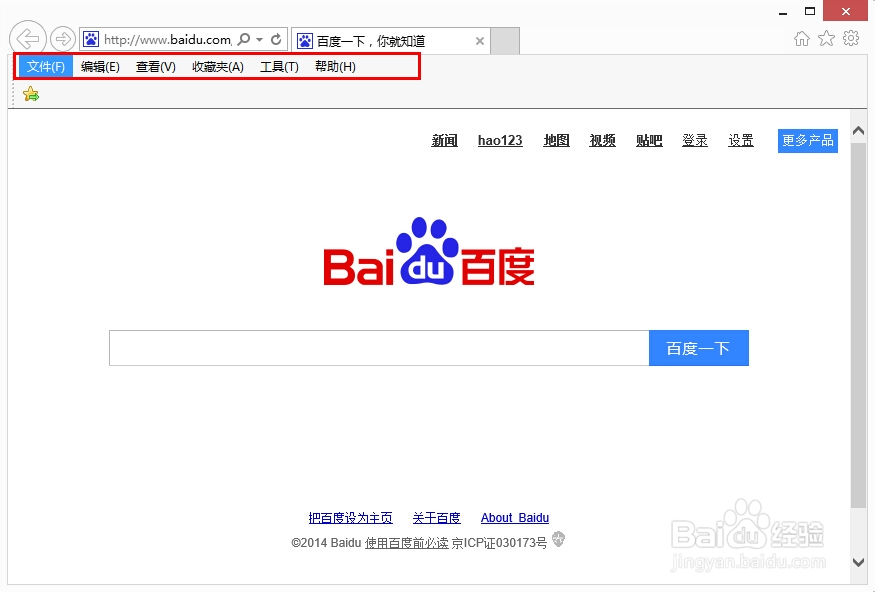Click the scrollbar down arrow
The width and height of the screenshot is (875, 592).
coord(858,562)
